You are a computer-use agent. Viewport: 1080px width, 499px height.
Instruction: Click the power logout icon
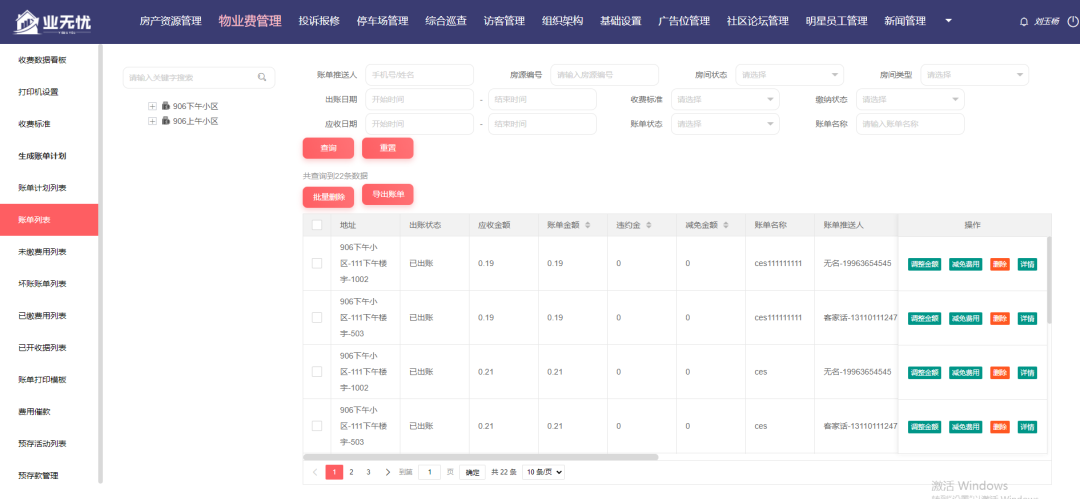click(x=1072, y=22)
